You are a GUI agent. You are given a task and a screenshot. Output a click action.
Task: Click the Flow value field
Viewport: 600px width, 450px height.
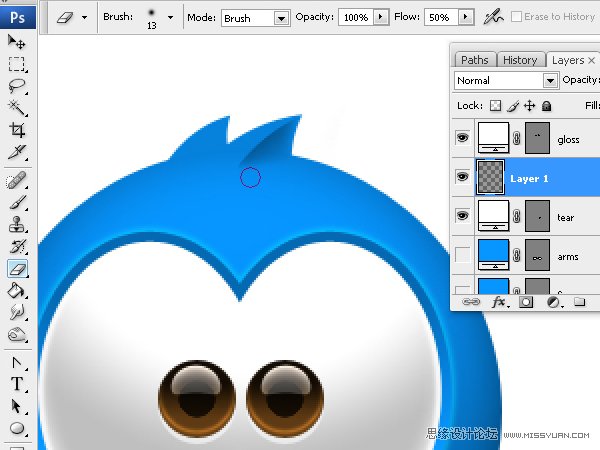[x=441, y=17]
